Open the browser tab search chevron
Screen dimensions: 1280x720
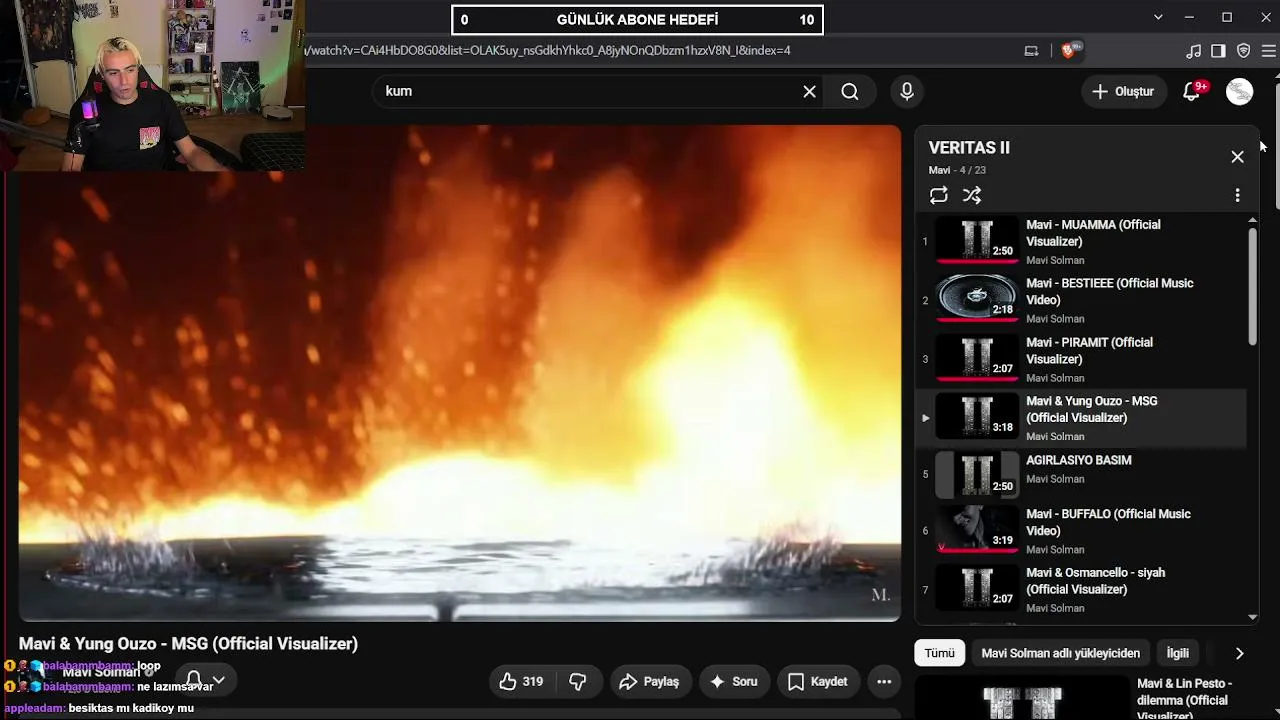pyautogui.click(x=1158, y=17)
